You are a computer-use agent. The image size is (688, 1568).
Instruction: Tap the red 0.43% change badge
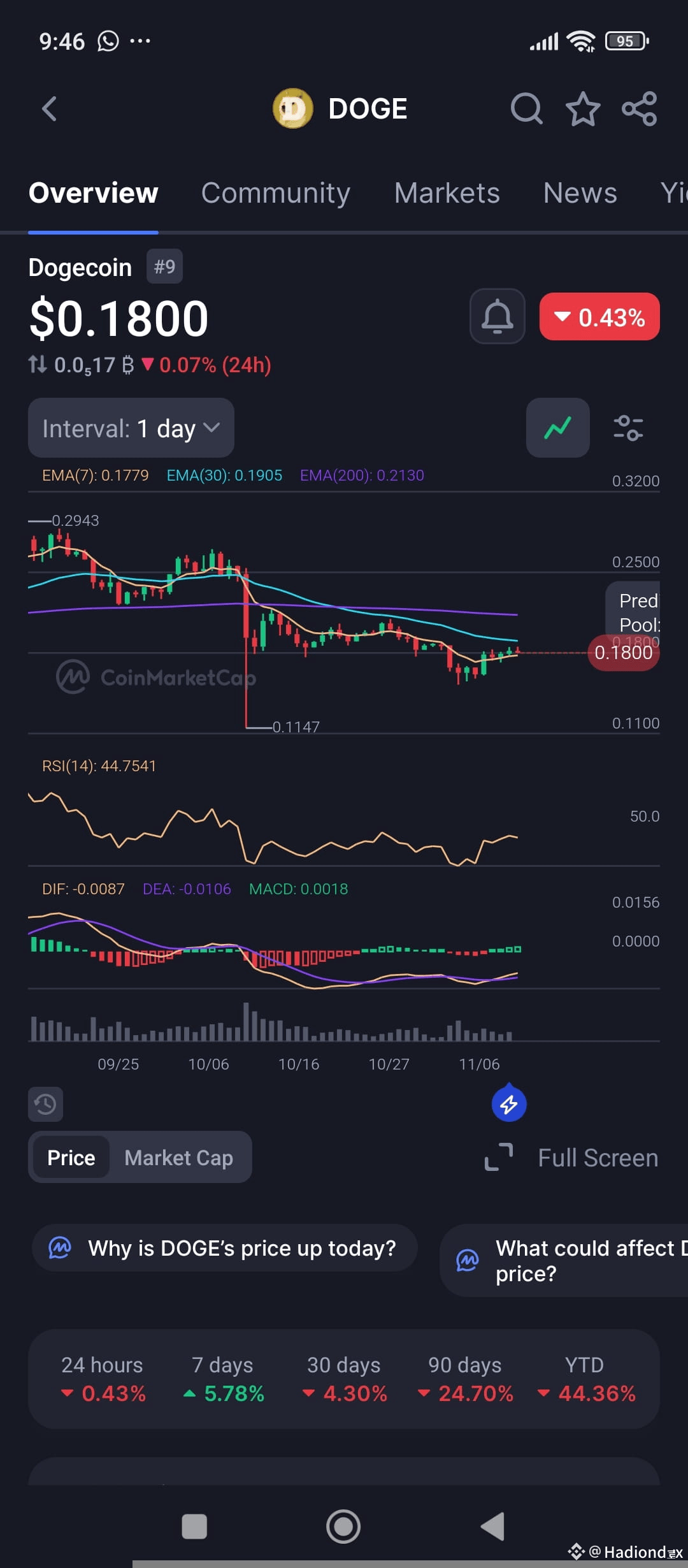[599, 317]
